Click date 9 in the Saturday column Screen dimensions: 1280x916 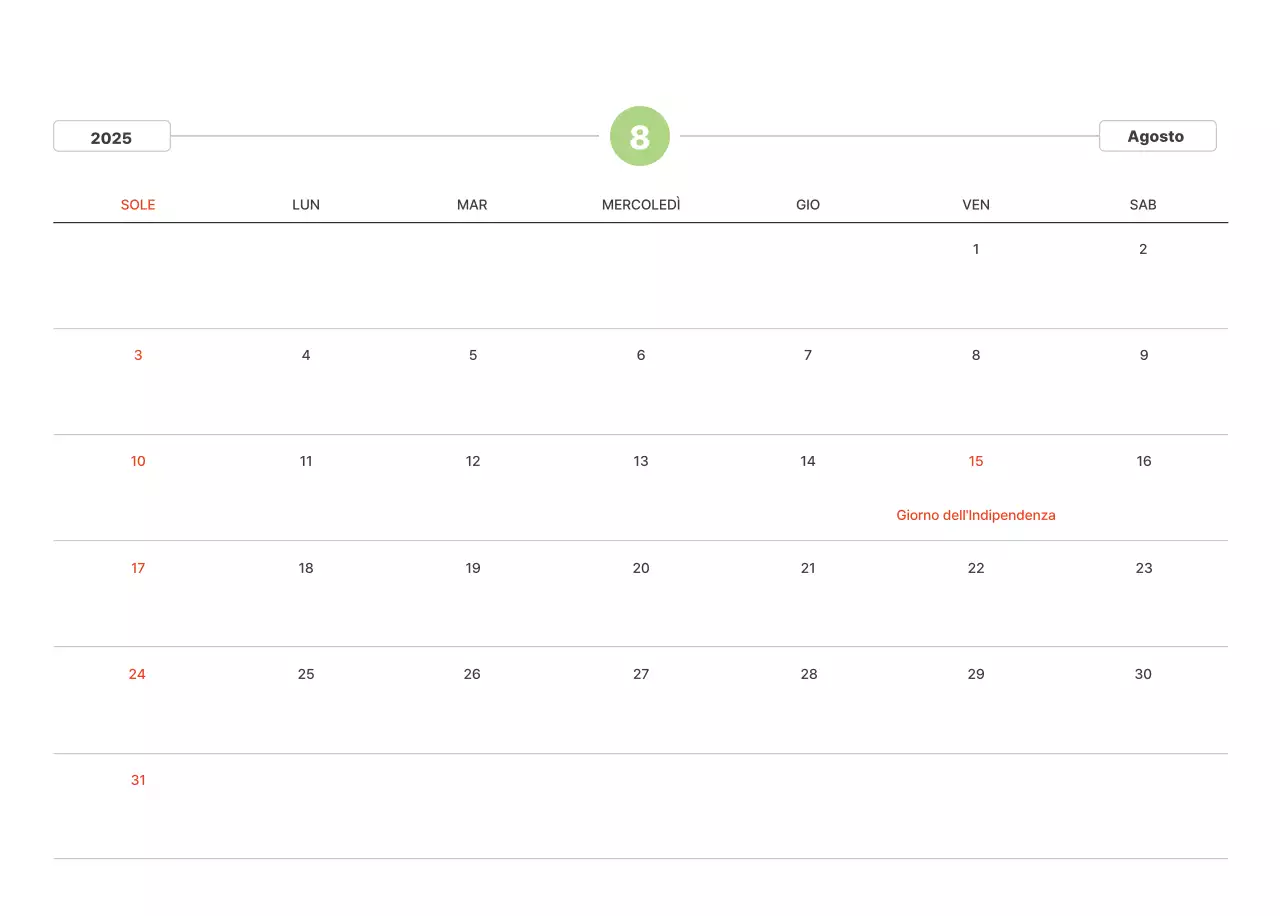point(1143,355)
